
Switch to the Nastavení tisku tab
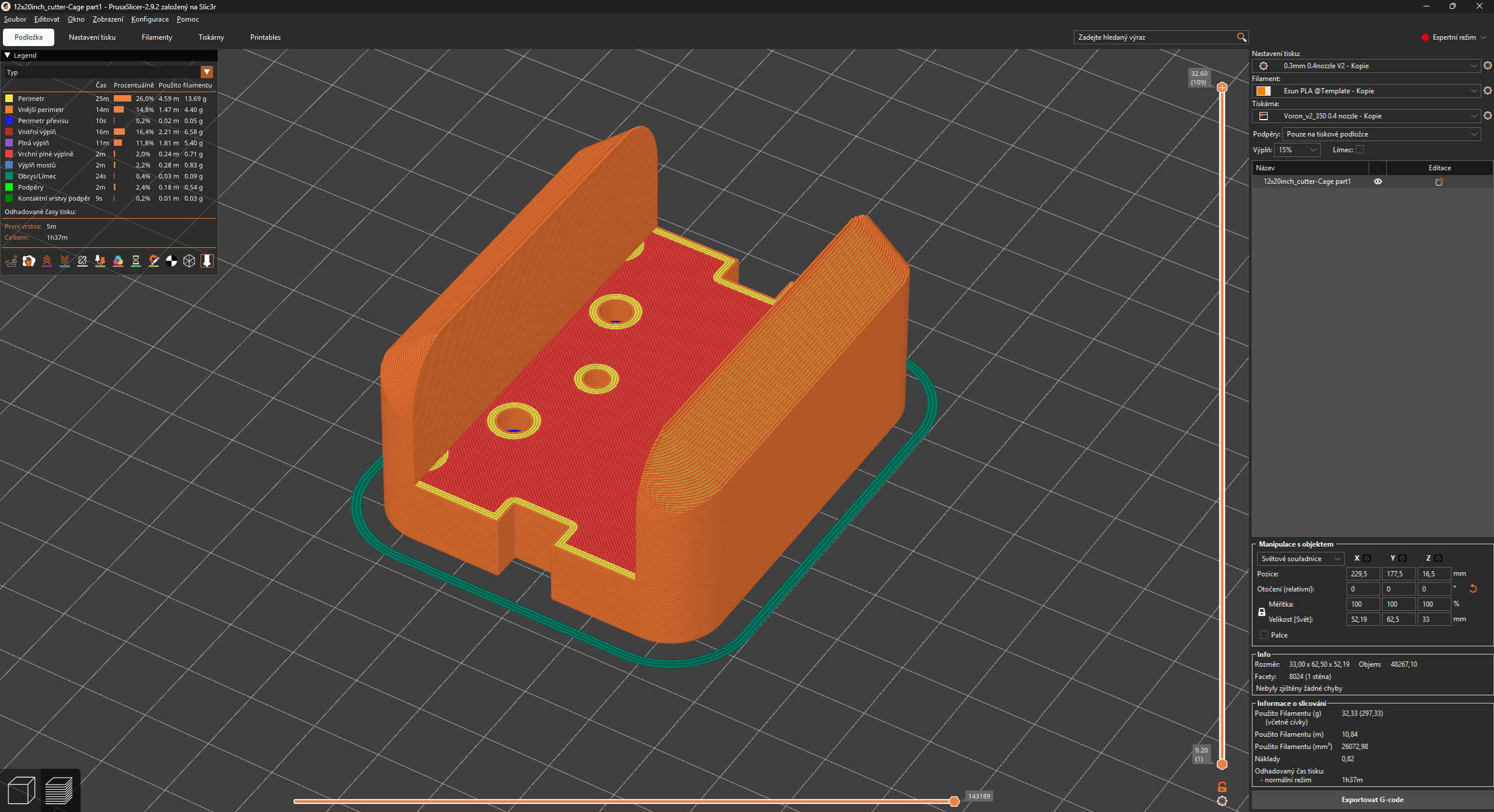(x=92, y=37)
